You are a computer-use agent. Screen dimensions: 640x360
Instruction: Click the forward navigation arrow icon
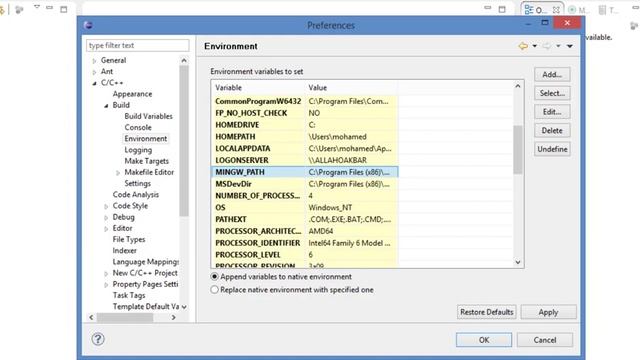(547, 46)
